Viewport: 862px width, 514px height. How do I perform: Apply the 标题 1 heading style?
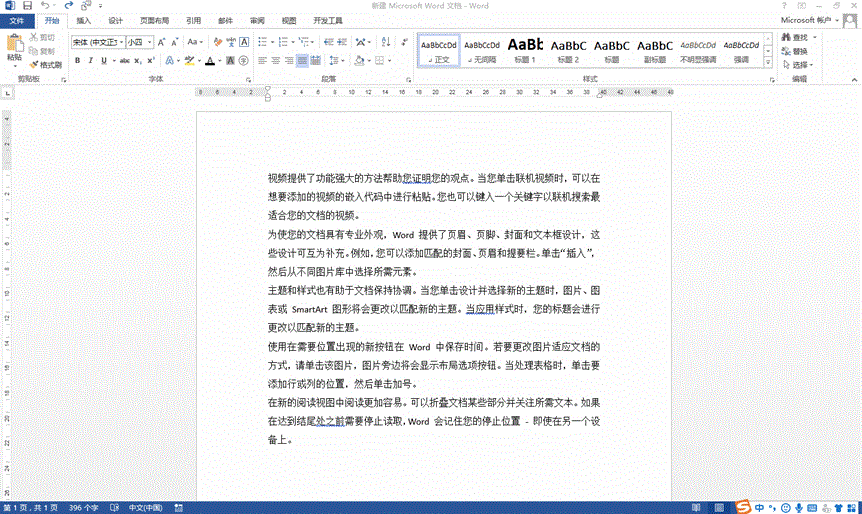pos(525,50)
